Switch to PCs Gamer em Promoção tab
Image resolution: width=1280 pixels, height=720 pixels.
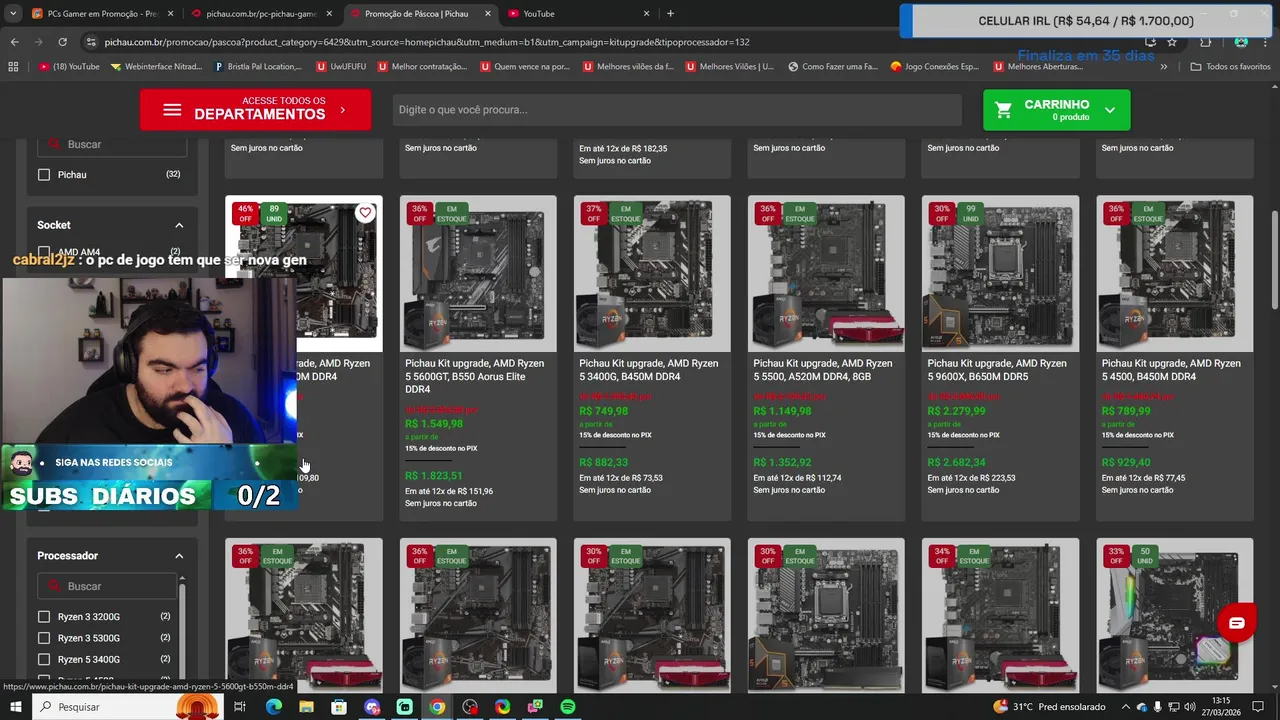point(102,14)
